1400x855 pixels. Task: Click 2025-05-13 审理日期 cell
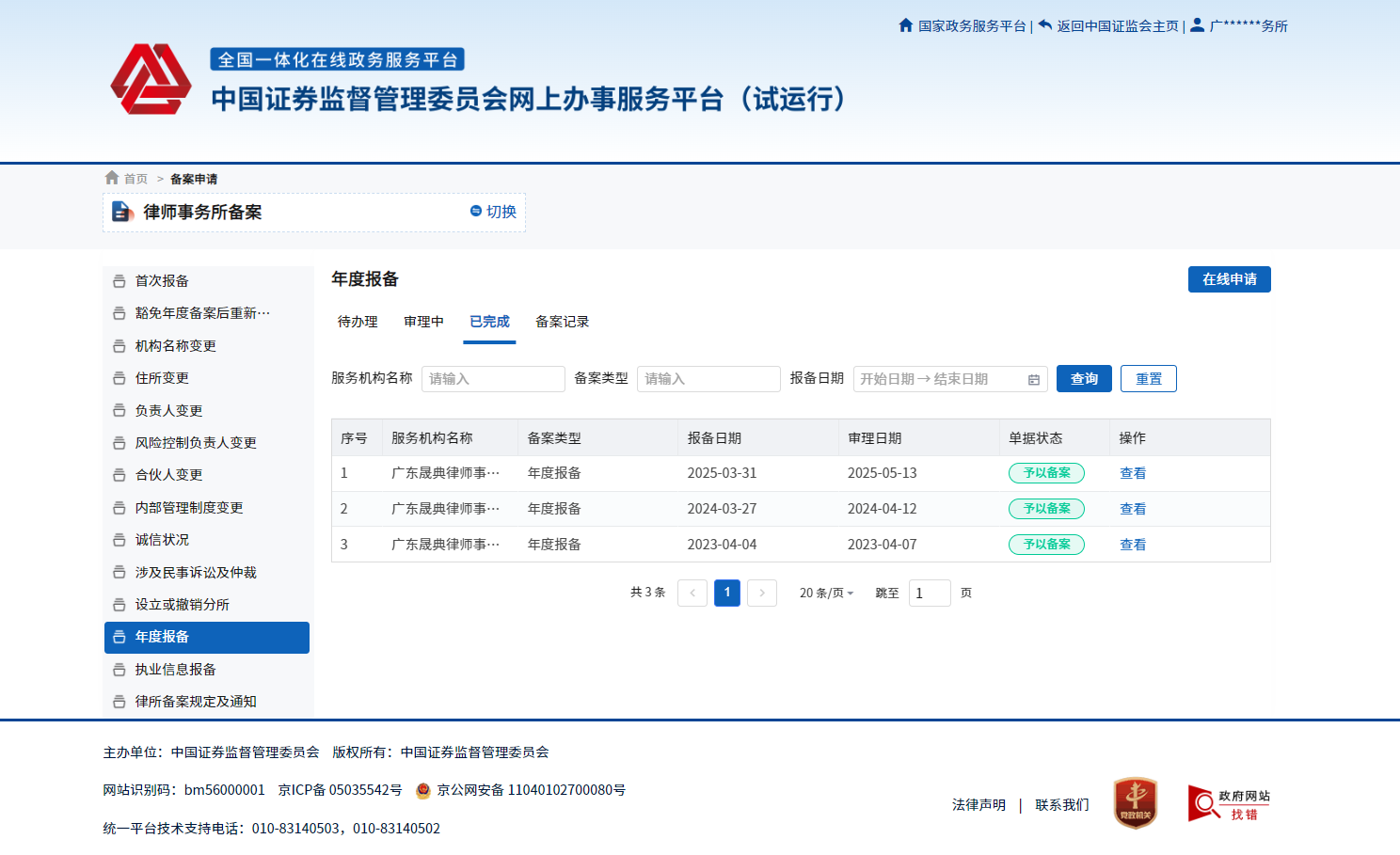(882, 473)
